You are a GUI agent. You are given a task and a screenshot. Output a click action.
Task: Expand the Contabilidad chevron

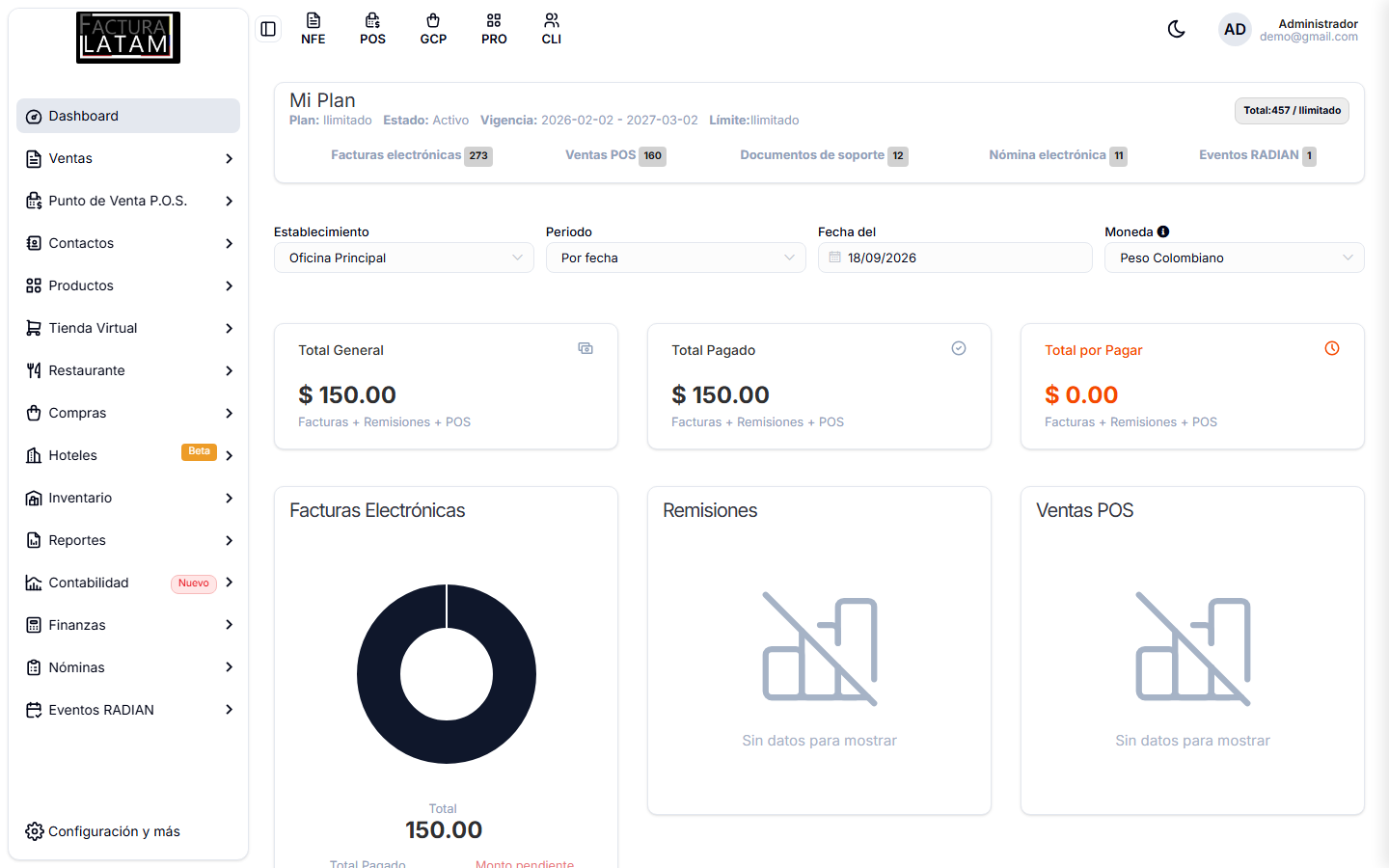[x=229, y=583]
